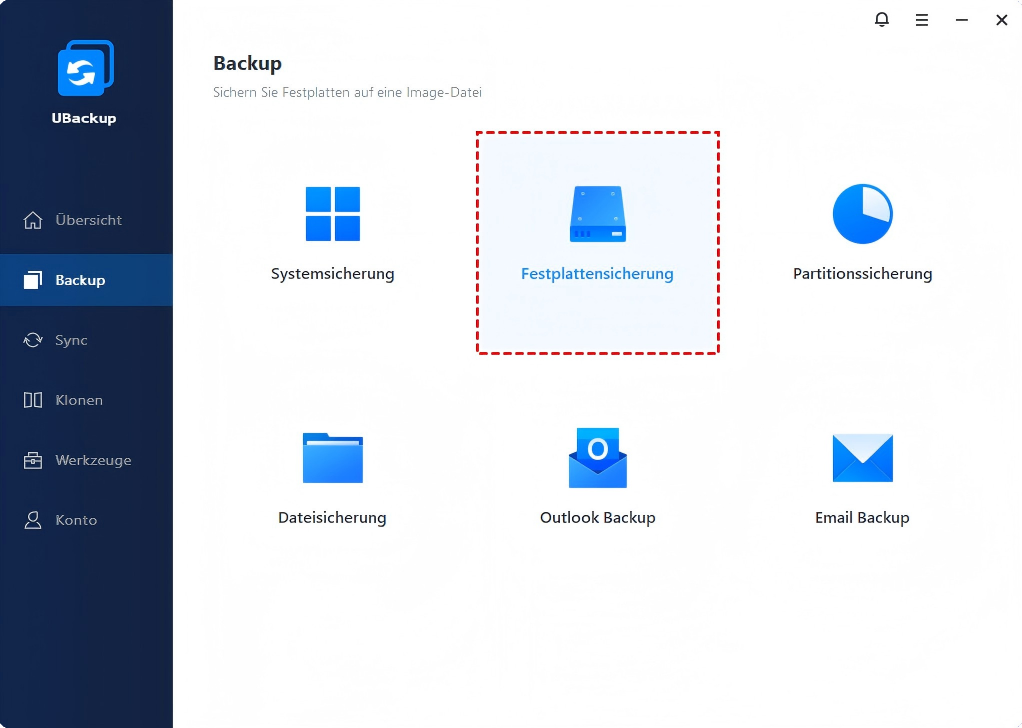Click the Systemsicherung Windows logo icon
Viewport: 1022px width, 728px height.
tap(333, 214)
